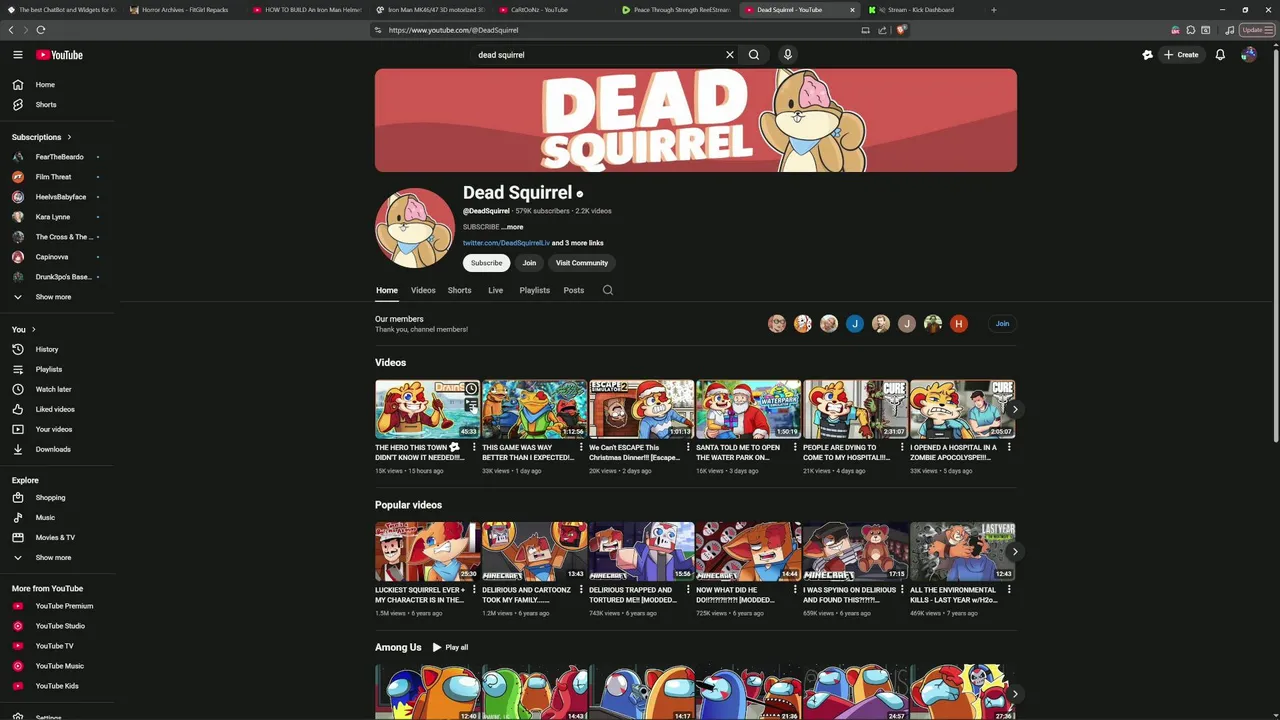Open I OPENED A HOSPITAL video thumbnail
Viewport: 1280px width, 720px height.
[x=962, y=409]
